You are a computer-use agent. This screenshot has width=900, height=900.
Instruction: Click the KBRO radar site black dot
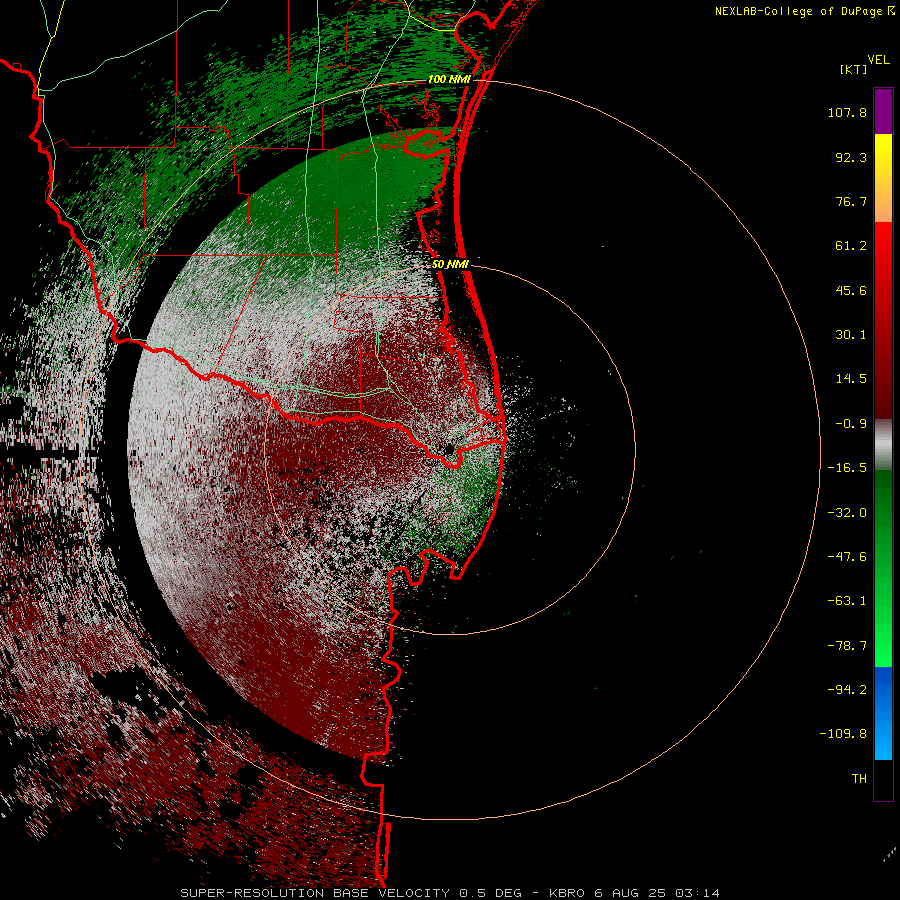pos(449,449)
